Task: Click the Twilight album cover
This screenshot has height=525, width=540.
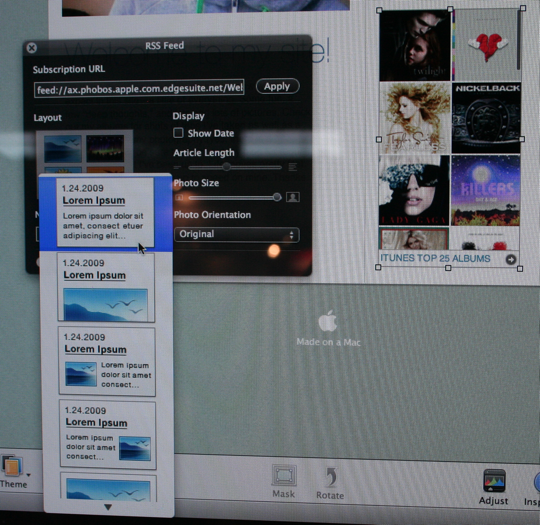Action: point(415,45)
